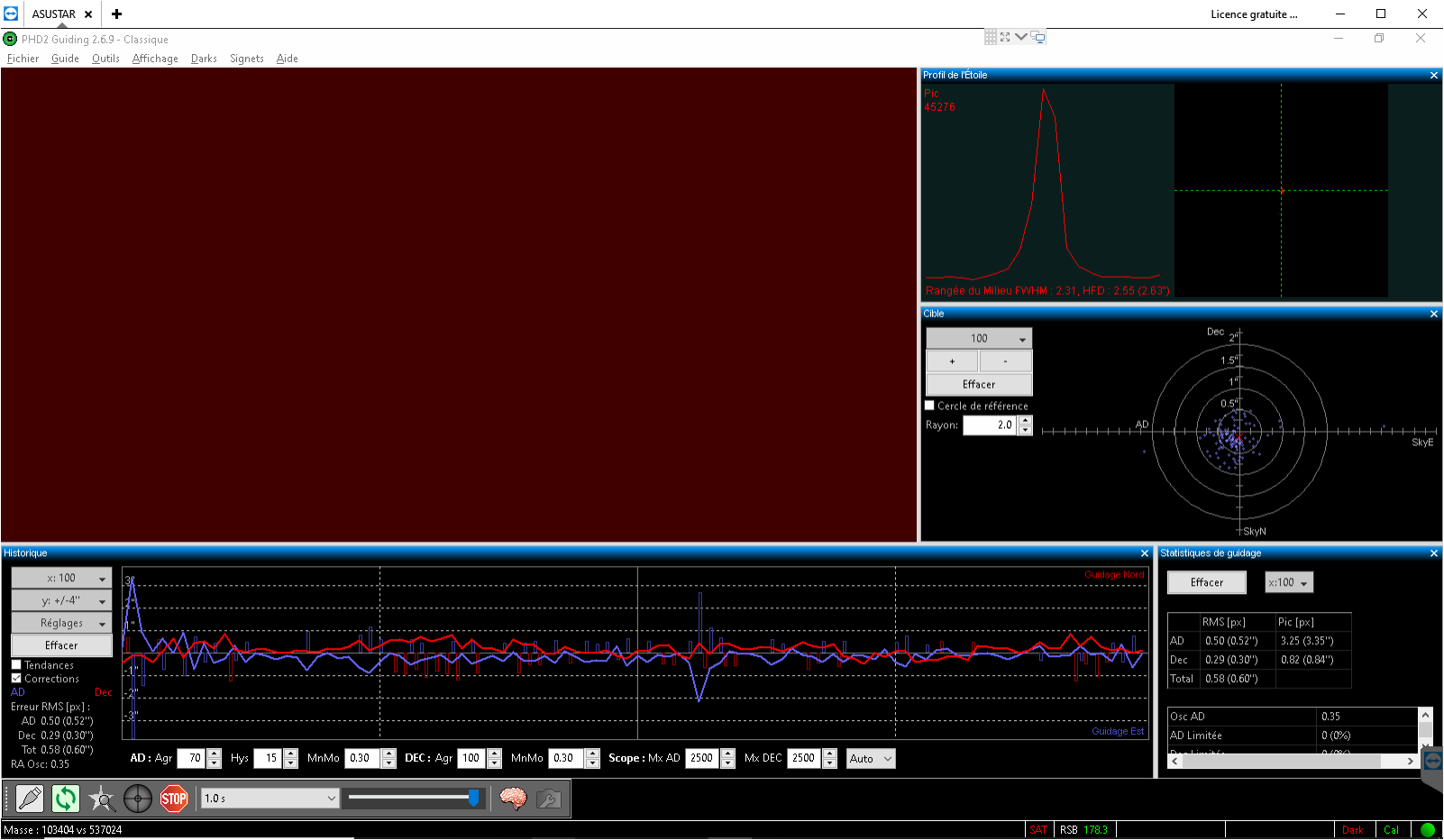Viewport: 1444px width, 840px height.
Task: Auto-select a guide star with the star magnifier icon
Action: pyautogui.click(x=102, y=798)
